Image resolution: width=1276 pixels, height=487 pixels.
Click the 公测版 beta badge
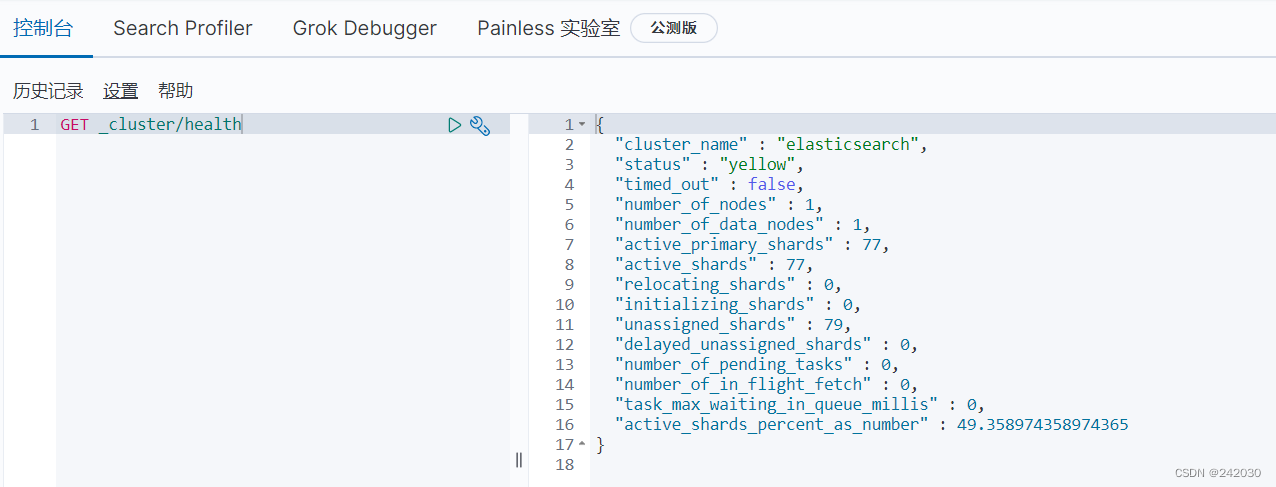pos(674,28)
